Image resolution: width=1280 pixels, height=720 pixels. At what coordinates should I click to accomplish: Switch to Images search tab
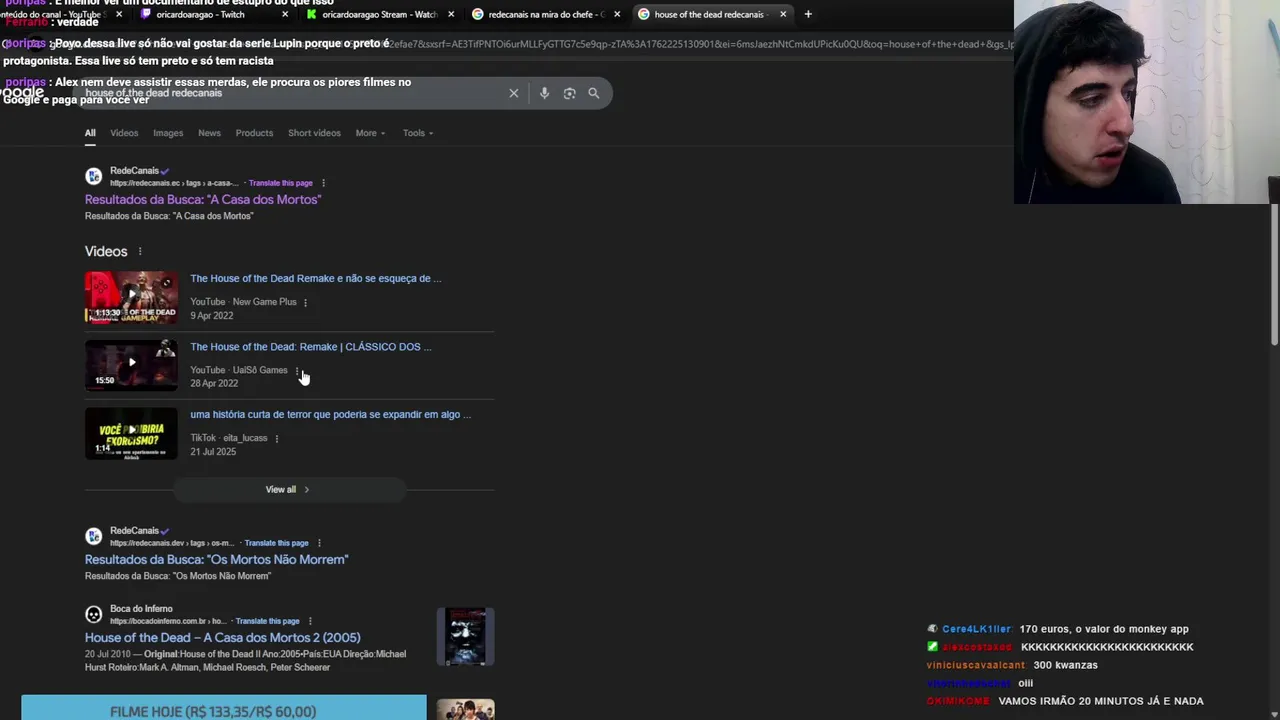pyautogui.click(x=168, y=133)
